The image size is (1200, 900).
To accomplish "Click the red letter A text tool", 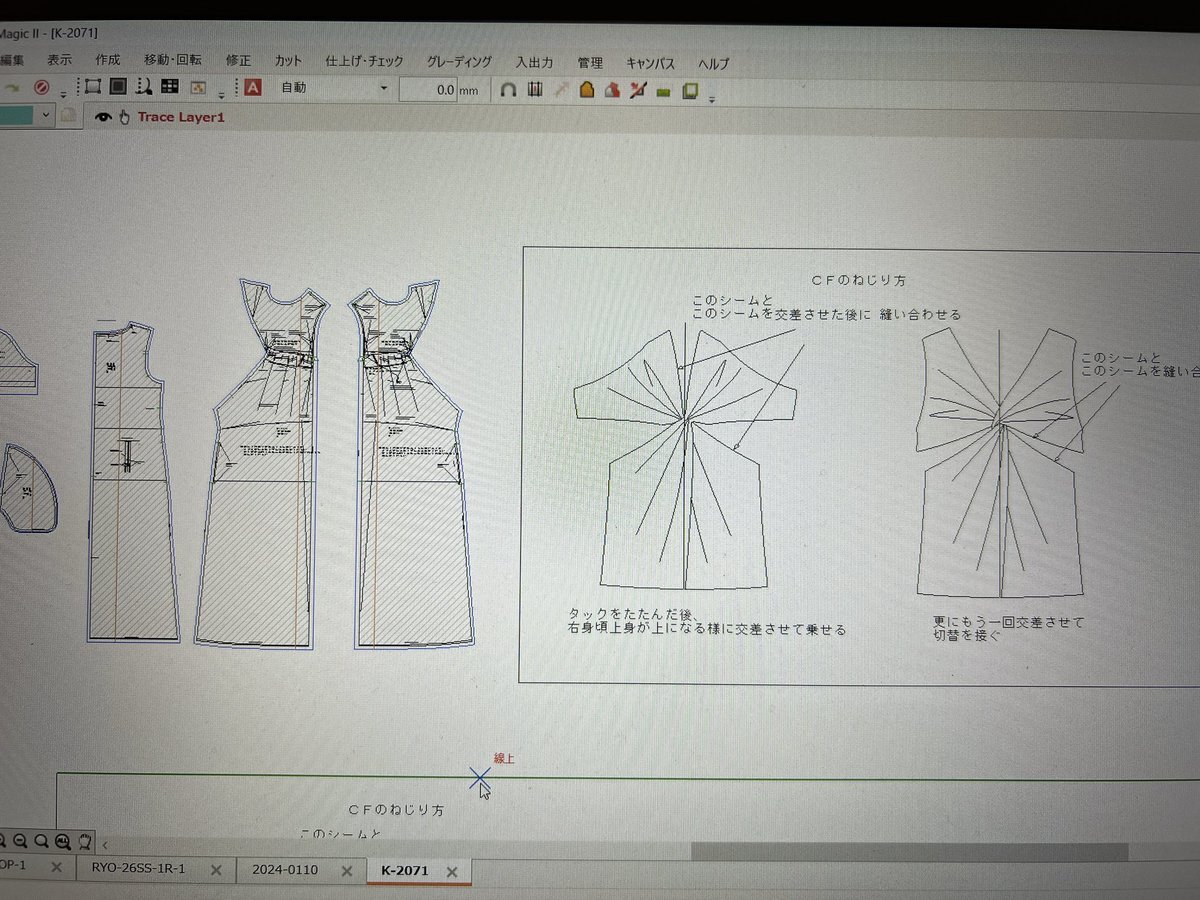I will [x=253, y=87].
